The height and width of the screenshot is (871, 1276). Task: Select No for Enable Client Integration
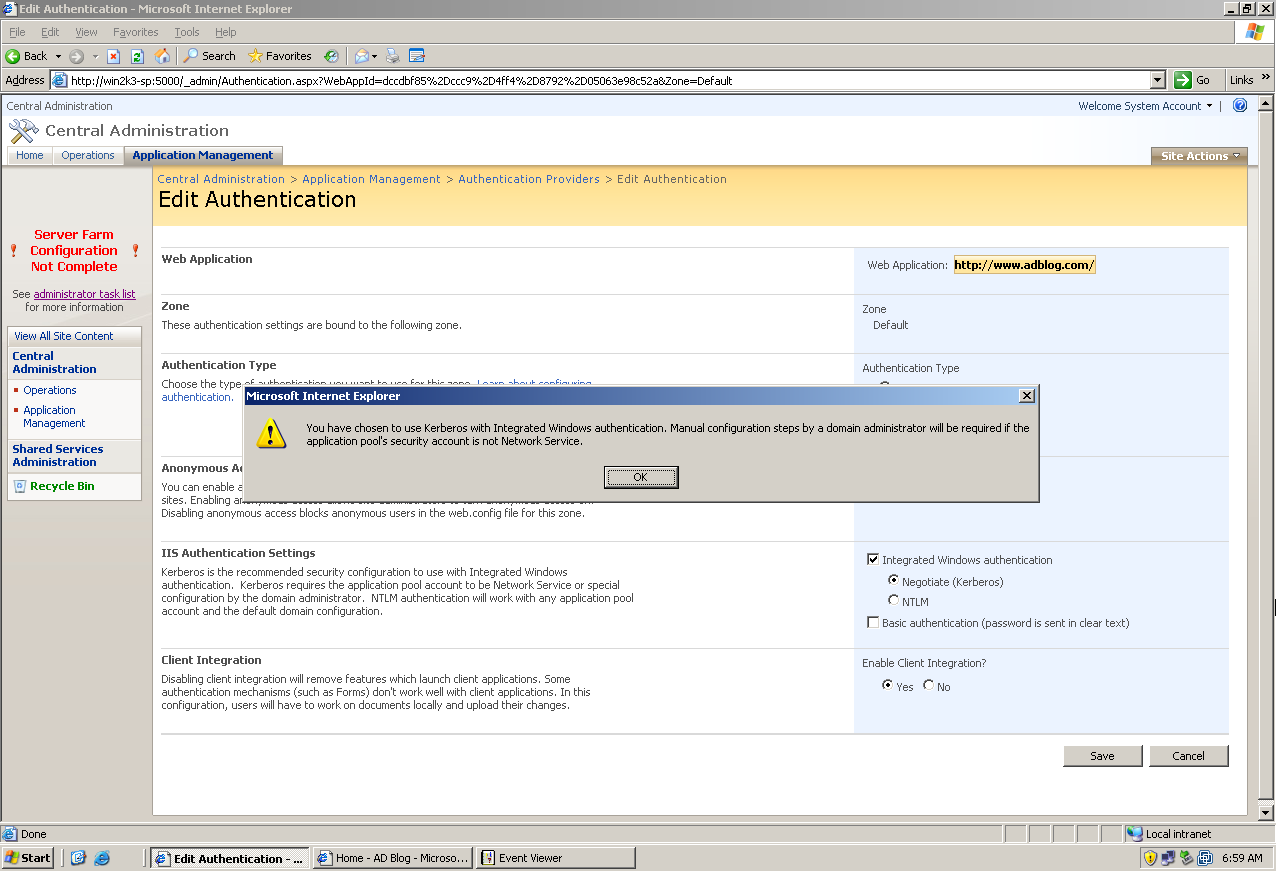pyautogui.click(x=928, y=686)
